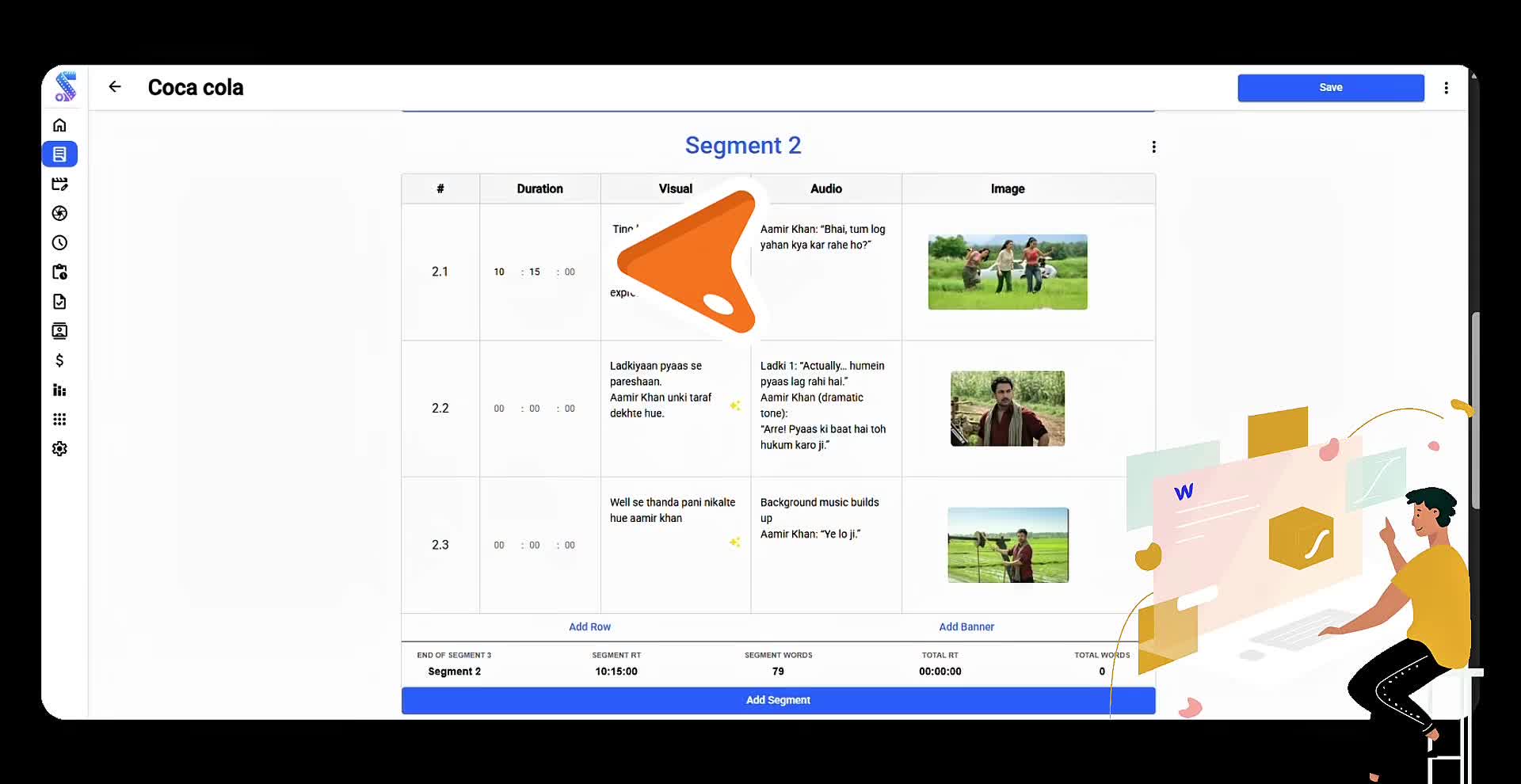
Task: Open the image thumbnail for row 2.2
Action: click(x=1008, y=409)
